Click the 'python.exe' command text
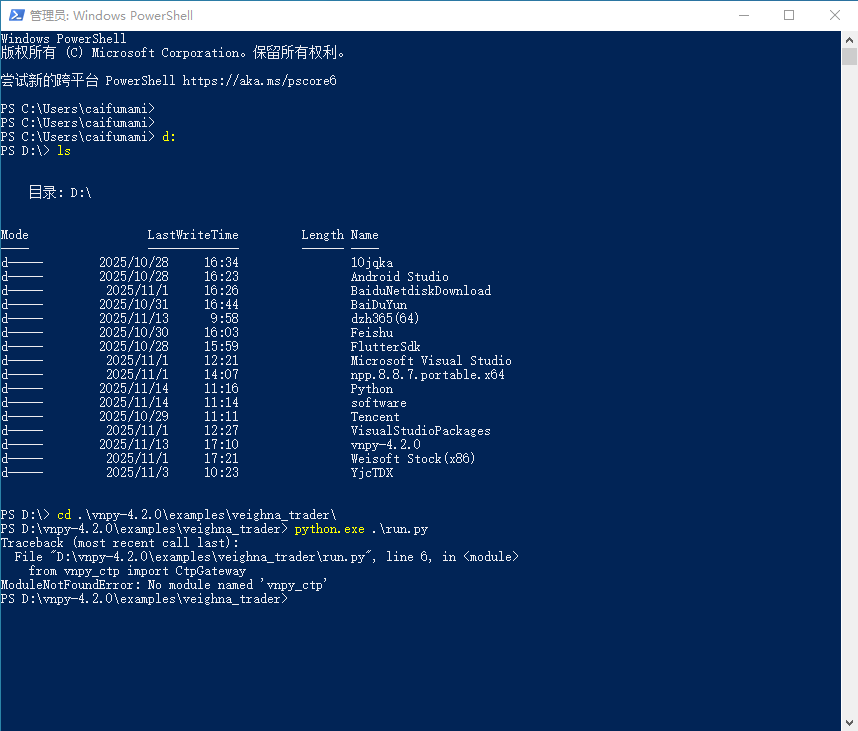 (x=329, y=529)
